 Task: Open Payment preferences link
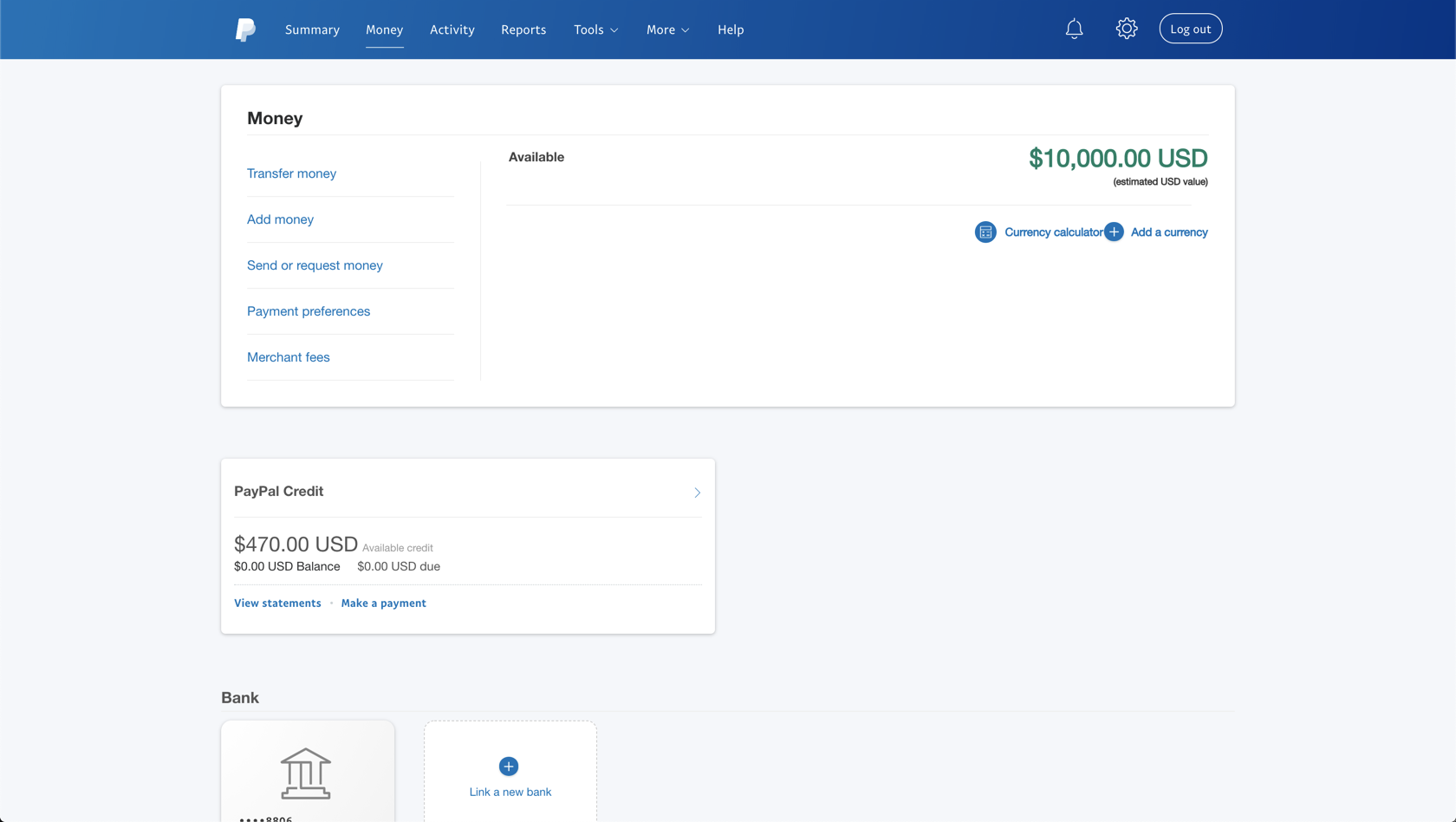[x=309, y=311]
